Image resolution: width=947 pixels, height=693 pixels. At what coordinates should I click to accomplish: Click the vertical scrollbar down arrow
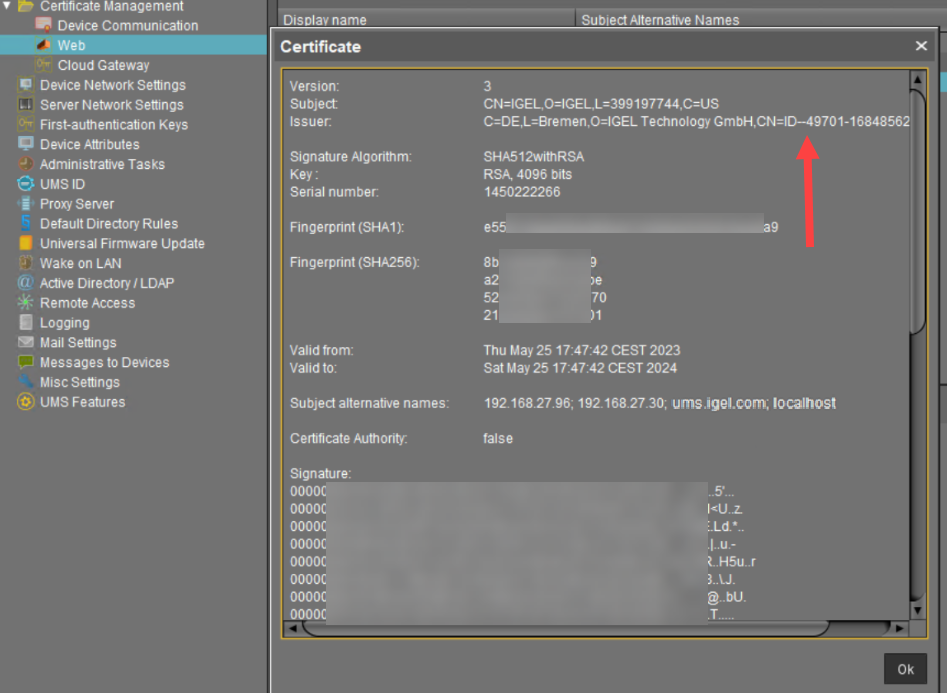pyautogui.click(x=917, y=608)
